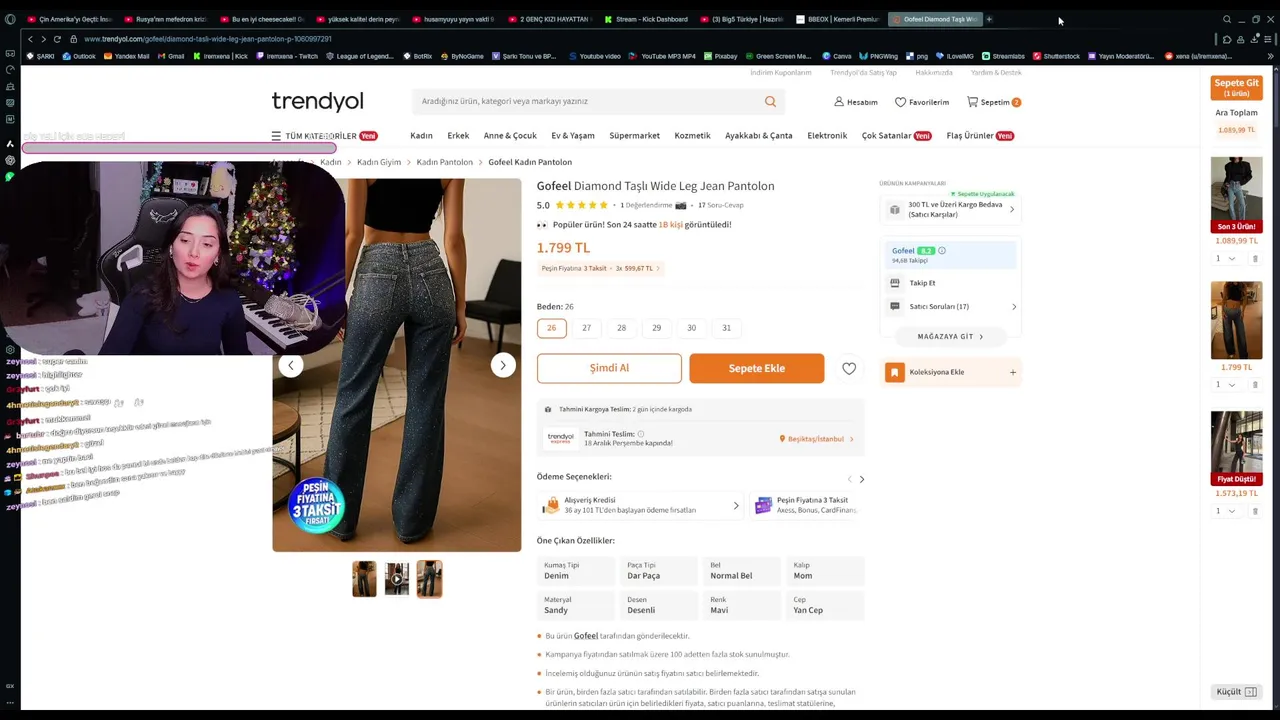
Task: Select size 27
Action: pyautogui.click(x=587, y=328)
